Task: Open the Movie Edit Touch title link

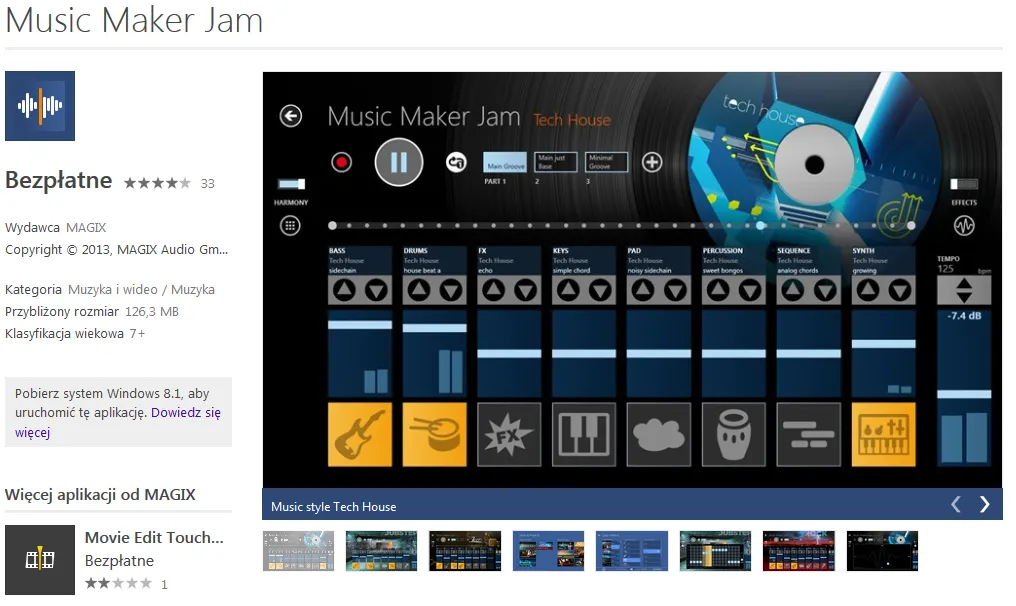Action: 154,537
